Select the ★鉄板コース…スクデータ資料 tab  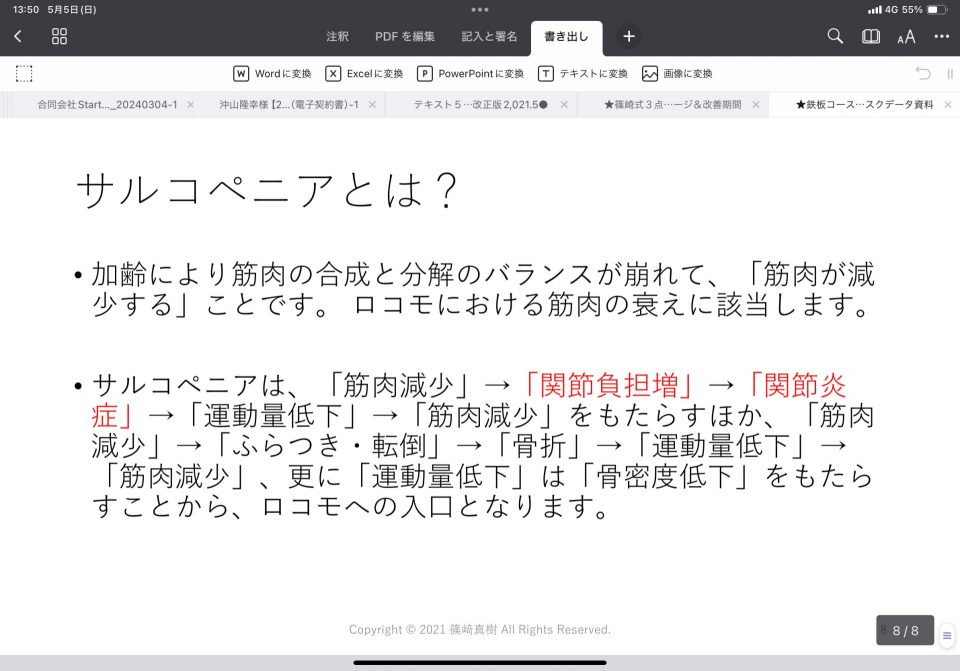864,105
